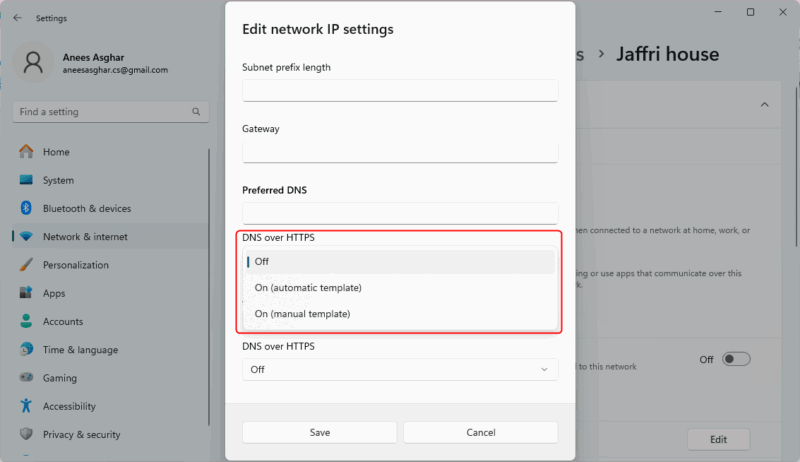Open Home settings page
800x462 pixels.
[x=56, y=152]
